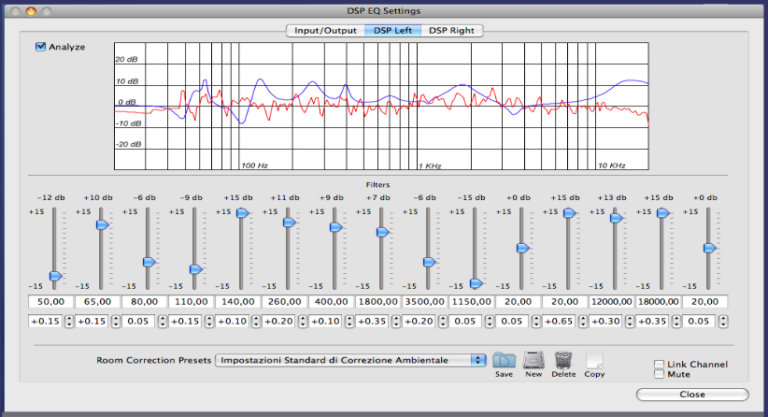The width and height of the screenshot is (768, 417).
Task: Click the Save preset folder icon
Action: tap(504, 361)
